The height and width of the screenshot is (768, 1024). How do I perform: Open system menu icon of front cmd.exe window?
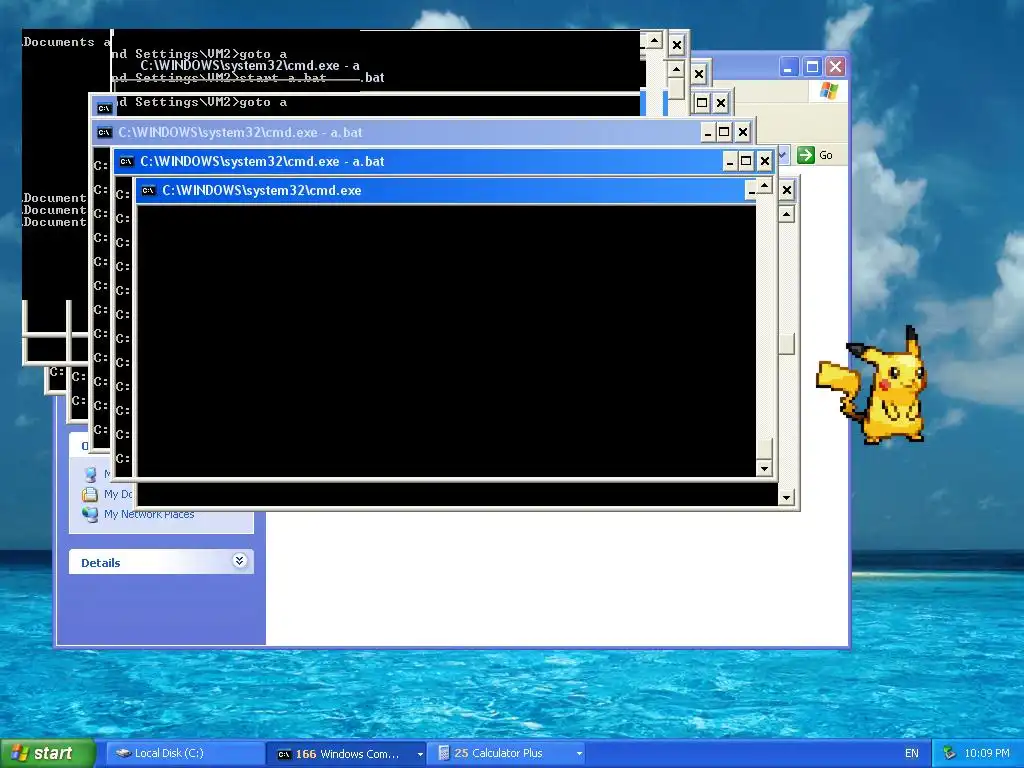(x=148, y=191)
